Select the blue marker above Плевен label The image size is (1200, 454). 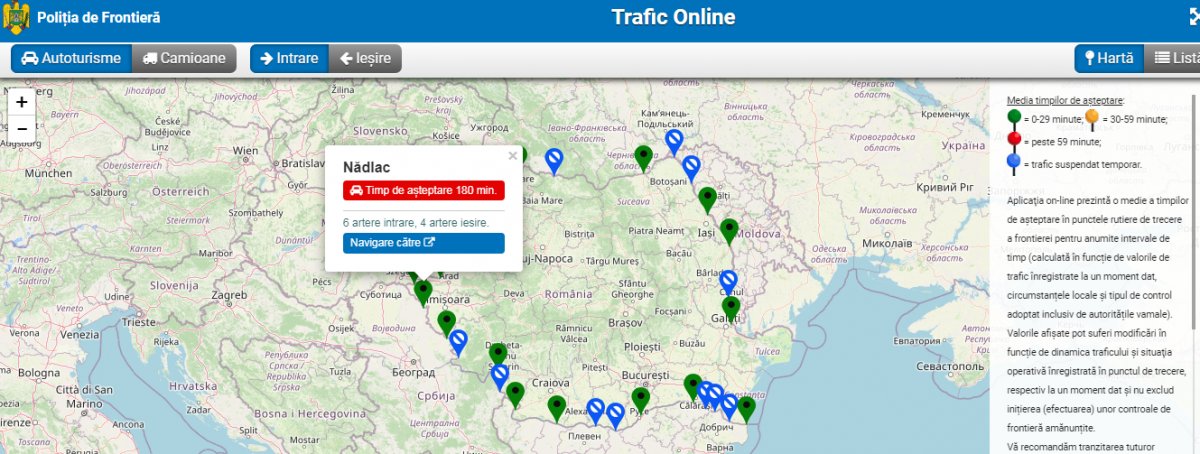pos(615,414)
